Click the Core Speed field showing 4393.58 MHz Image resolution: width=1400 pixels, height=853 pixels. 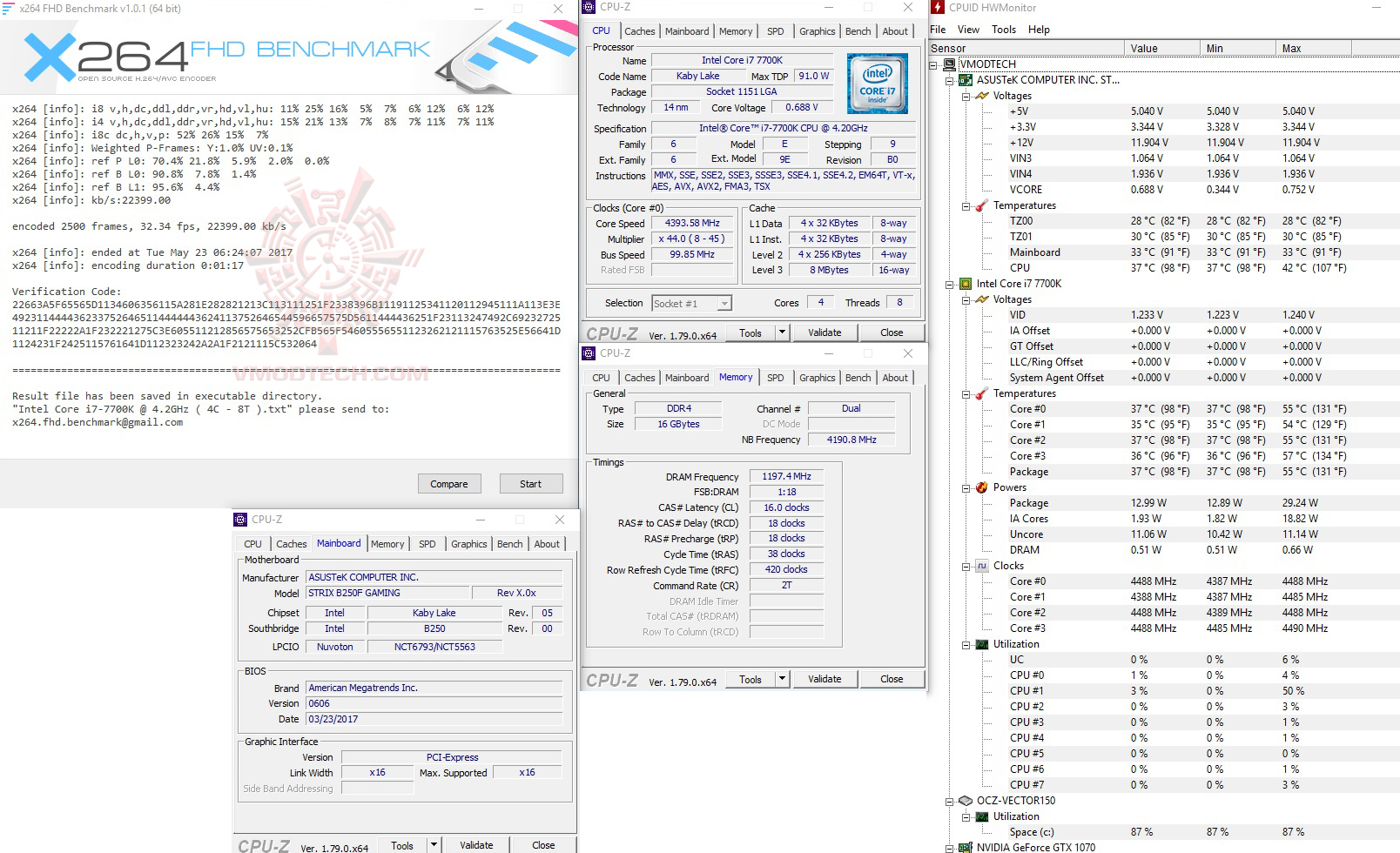pyautogui.click(x=692, y=224)
